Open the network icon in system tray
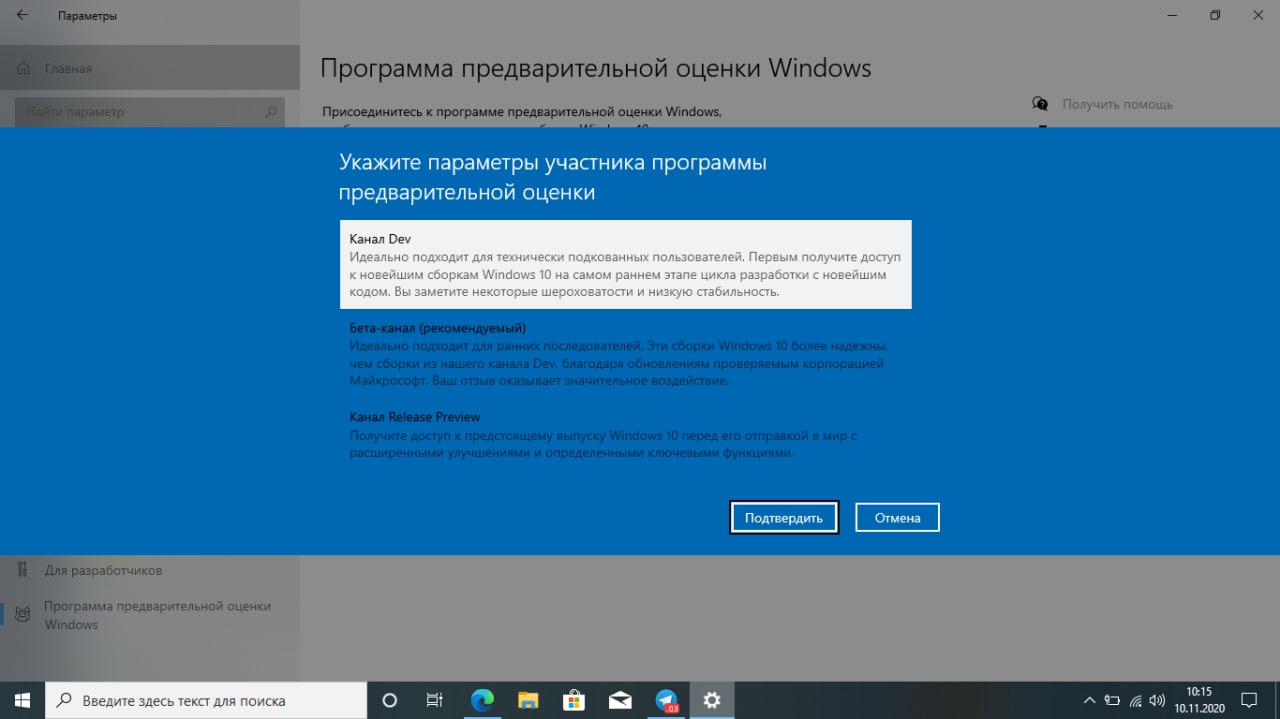This screenshot has height=719, width=1280. [1135, 700]
